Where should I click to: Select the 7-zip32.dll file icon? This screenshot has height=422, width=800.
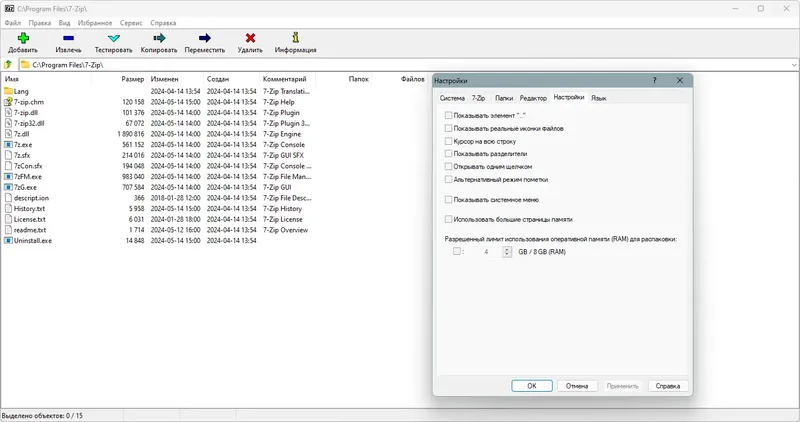(8, 123)
